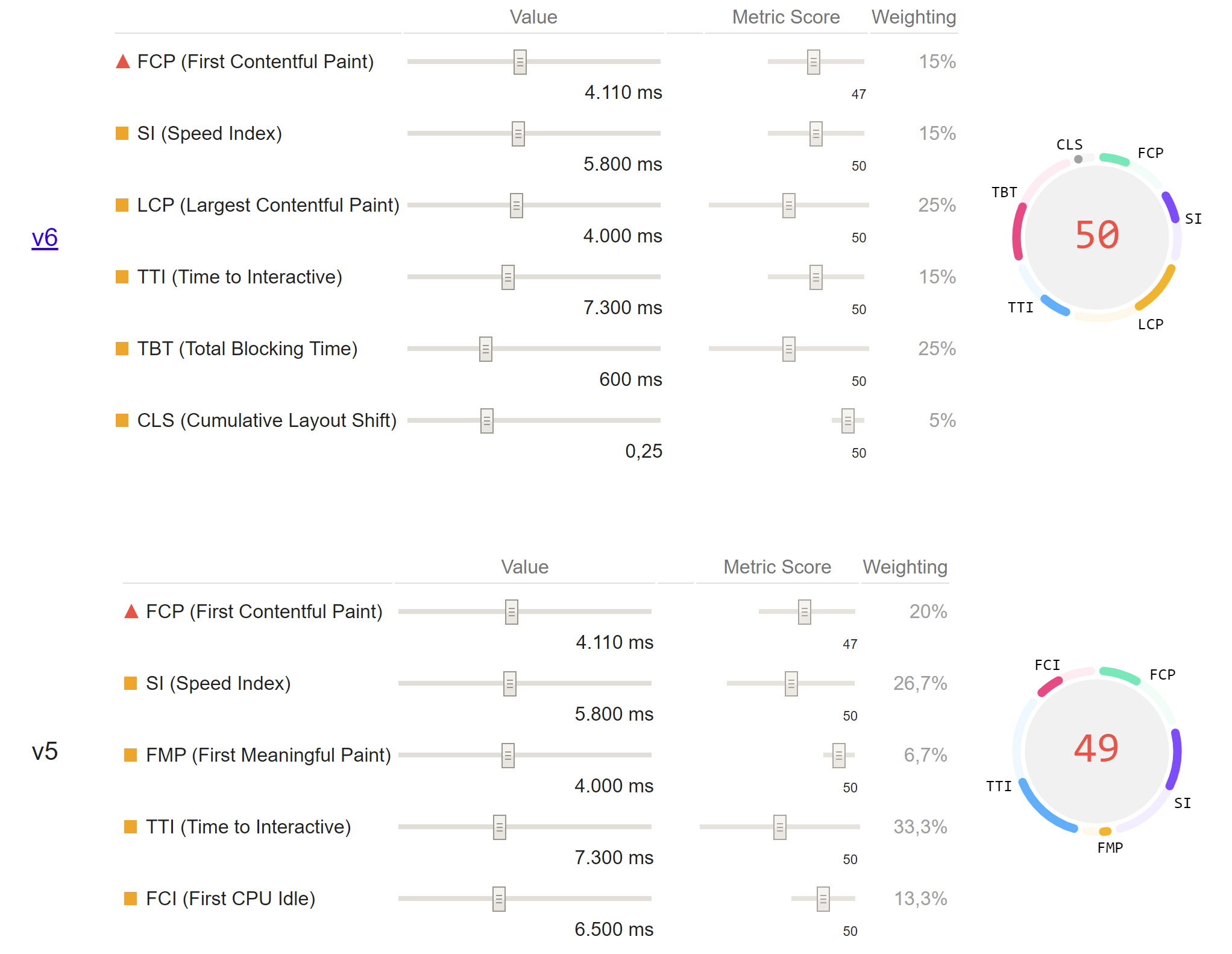
Task: Click the LCP label on the v6 gauge
Action: (x=1150, y=324)
